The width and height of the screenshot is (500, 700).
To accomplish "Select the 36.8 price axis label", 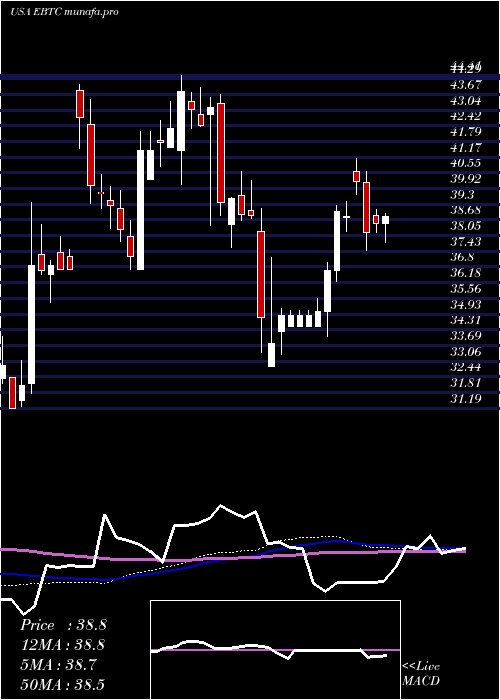I will pyautogui.click(x=462, y=257).
